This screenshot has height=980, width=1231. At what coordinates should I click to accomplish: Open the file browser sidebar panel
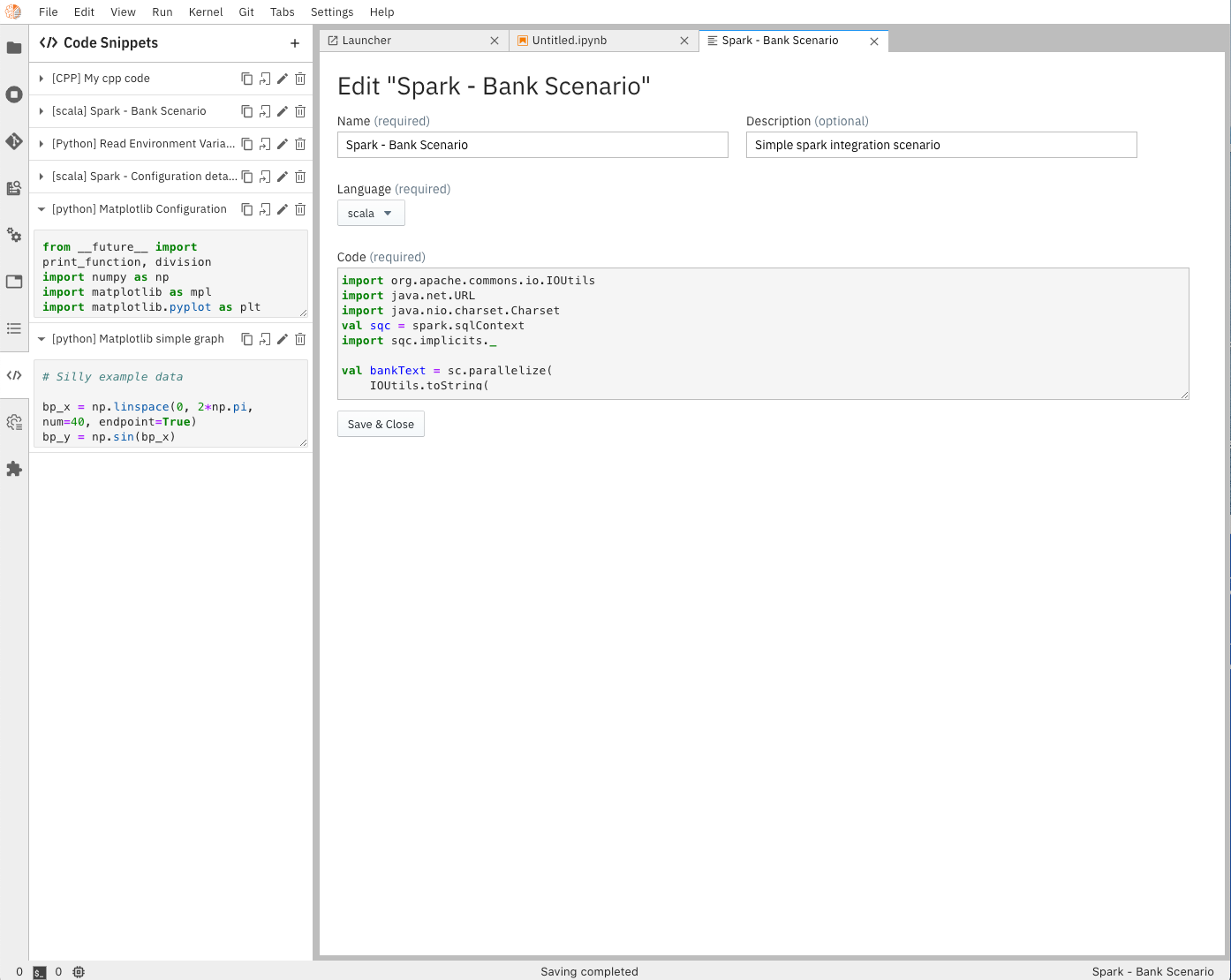pyautogui.click(x=14, y=47)
